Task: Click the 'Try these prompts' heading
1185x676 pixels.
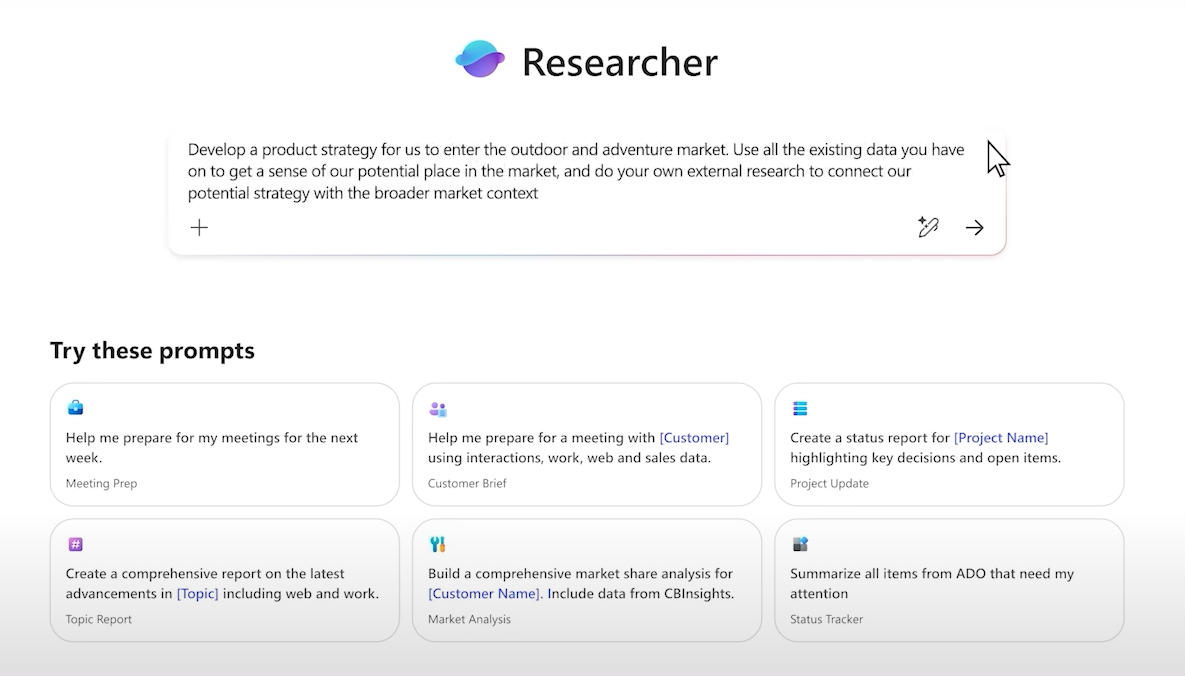Action: tap(153, 351)
